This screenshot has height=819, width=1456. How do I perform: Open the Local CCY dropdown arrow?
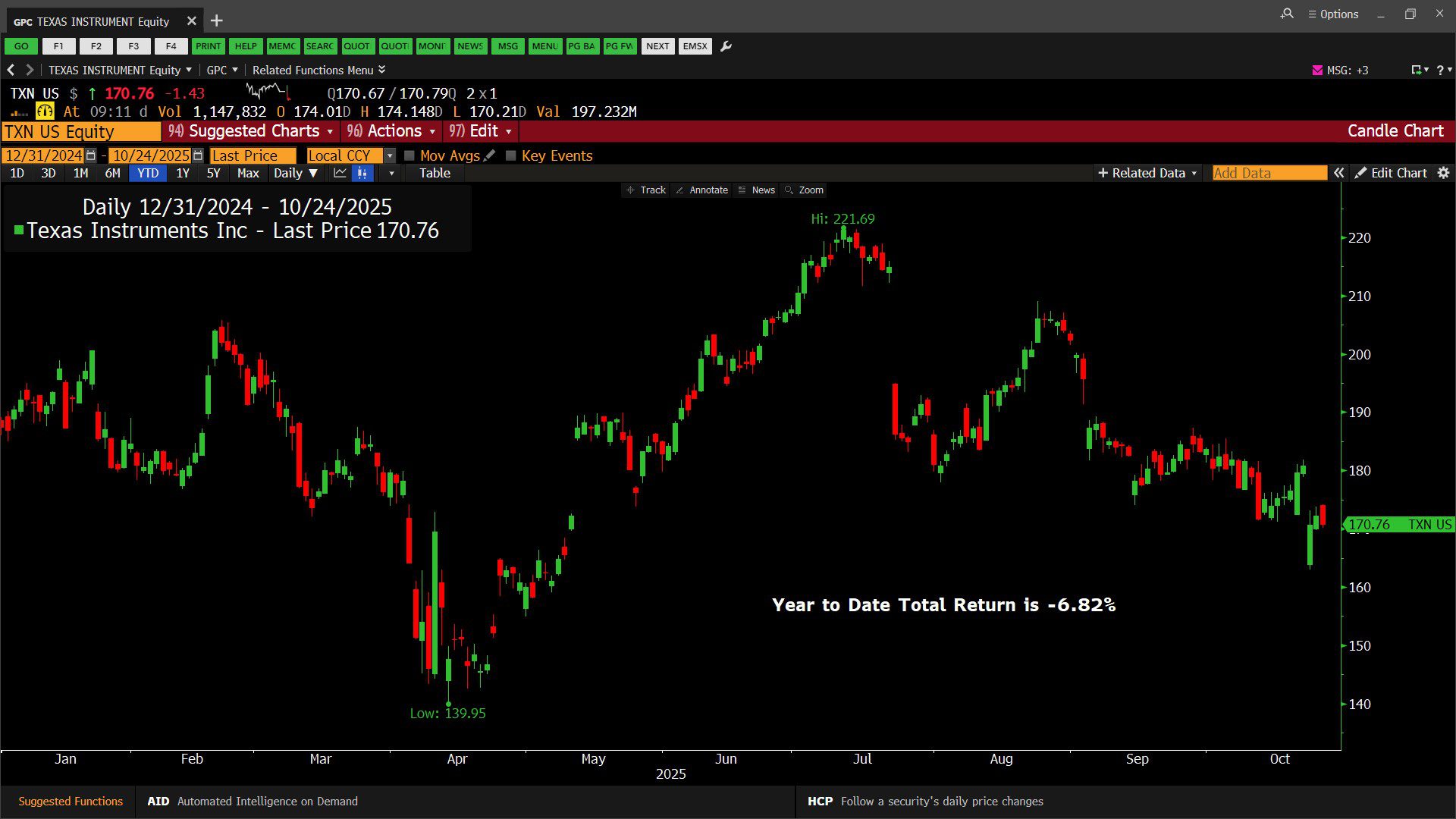[390, 155]
